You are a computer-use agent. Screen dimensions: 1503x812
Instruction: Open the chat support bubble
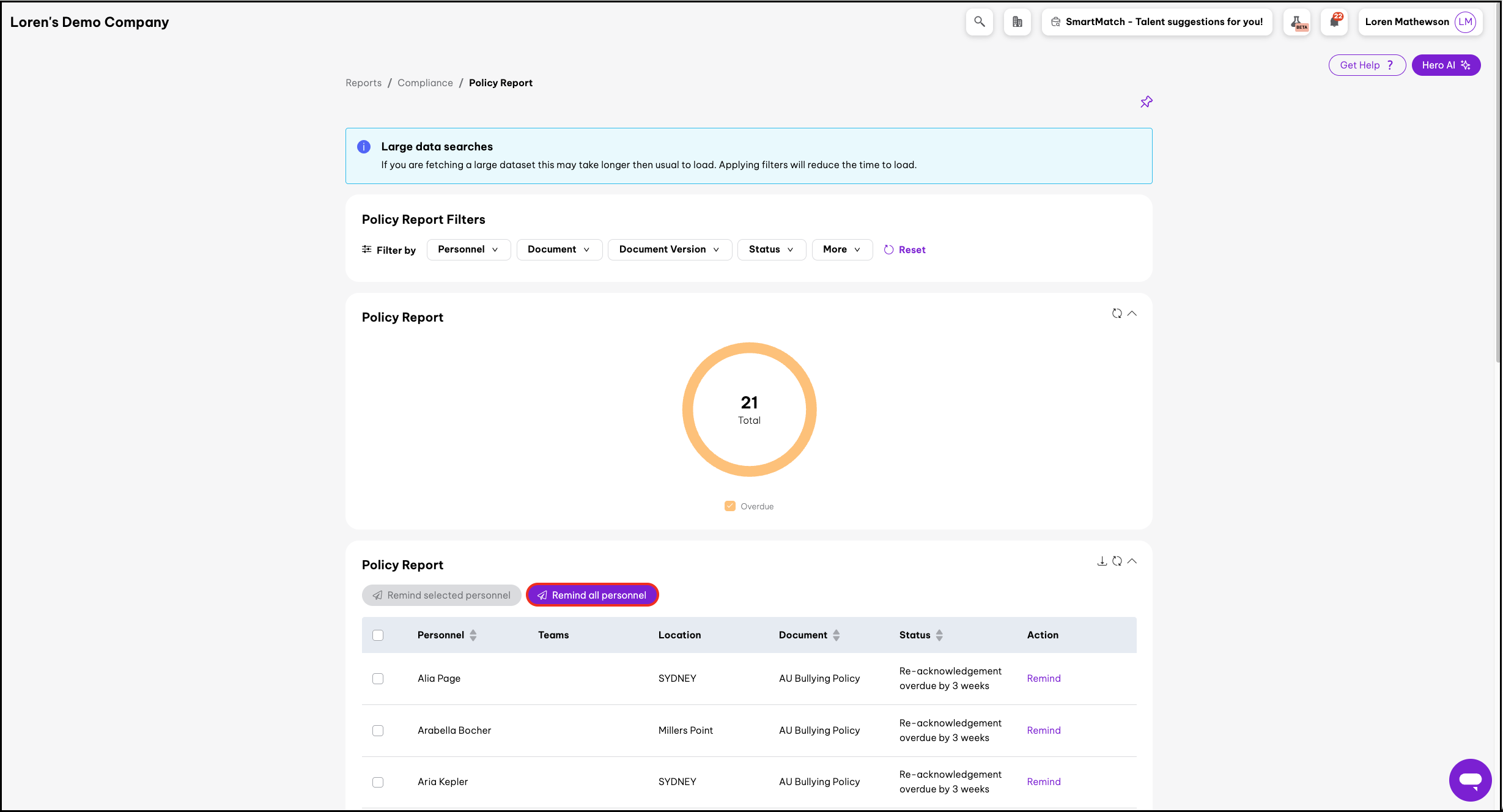pos(1470,780)
